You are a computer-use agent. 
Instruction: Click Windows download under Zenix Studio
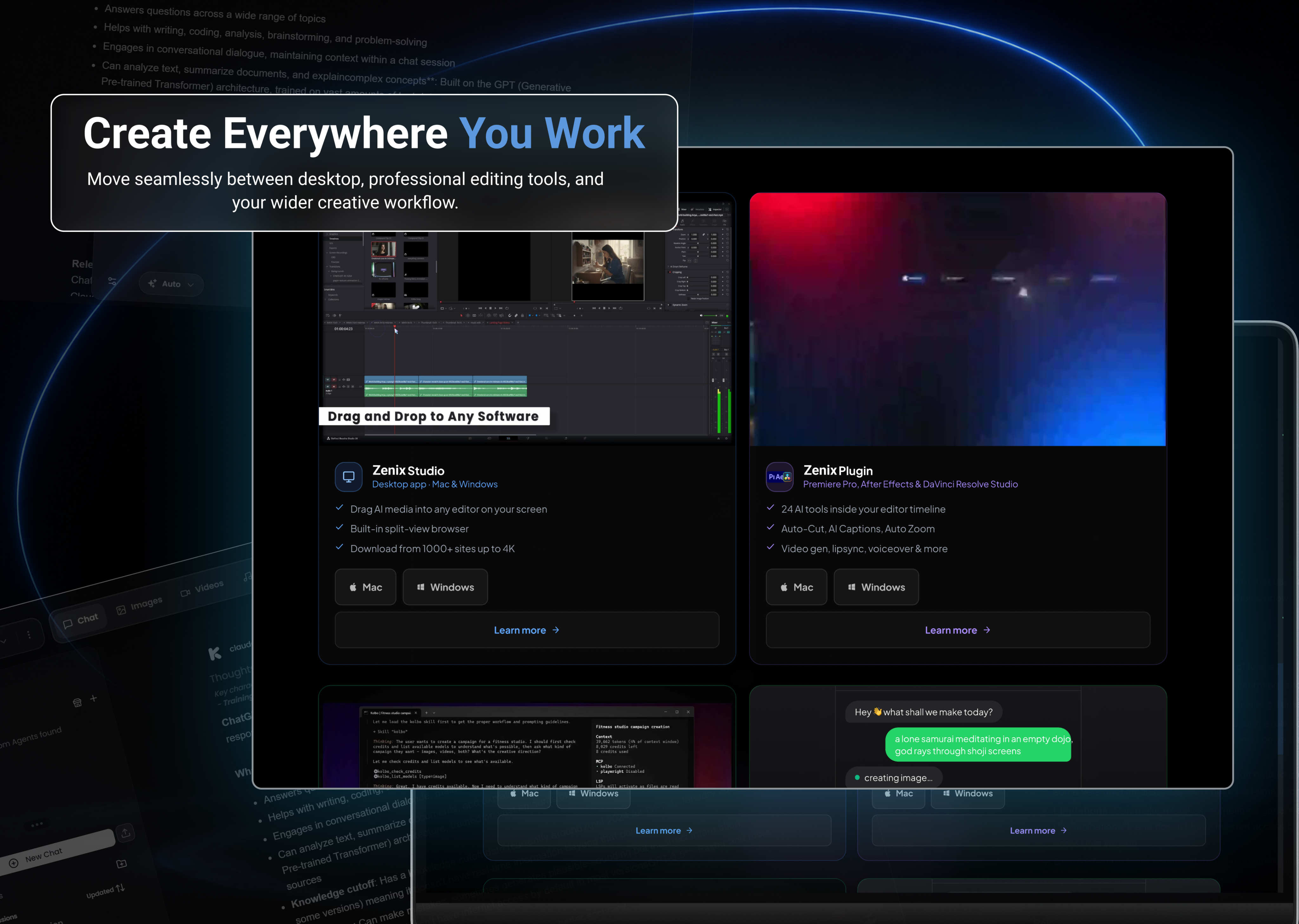click(445, 587)
